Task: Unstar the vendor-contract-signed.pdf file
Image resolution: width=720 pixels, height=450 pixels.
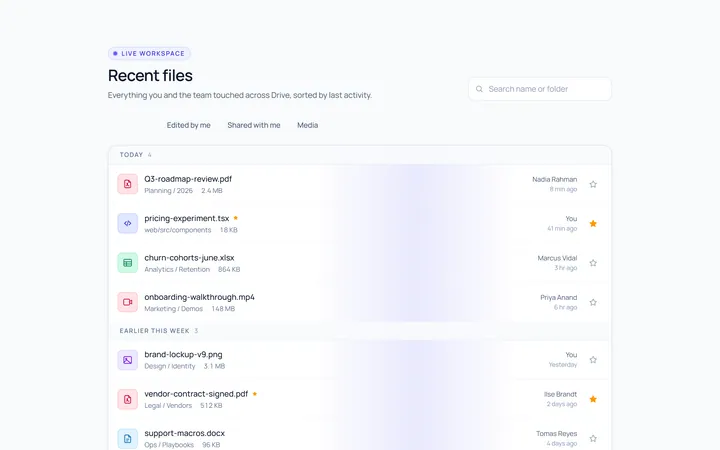Action: [593, 399]
